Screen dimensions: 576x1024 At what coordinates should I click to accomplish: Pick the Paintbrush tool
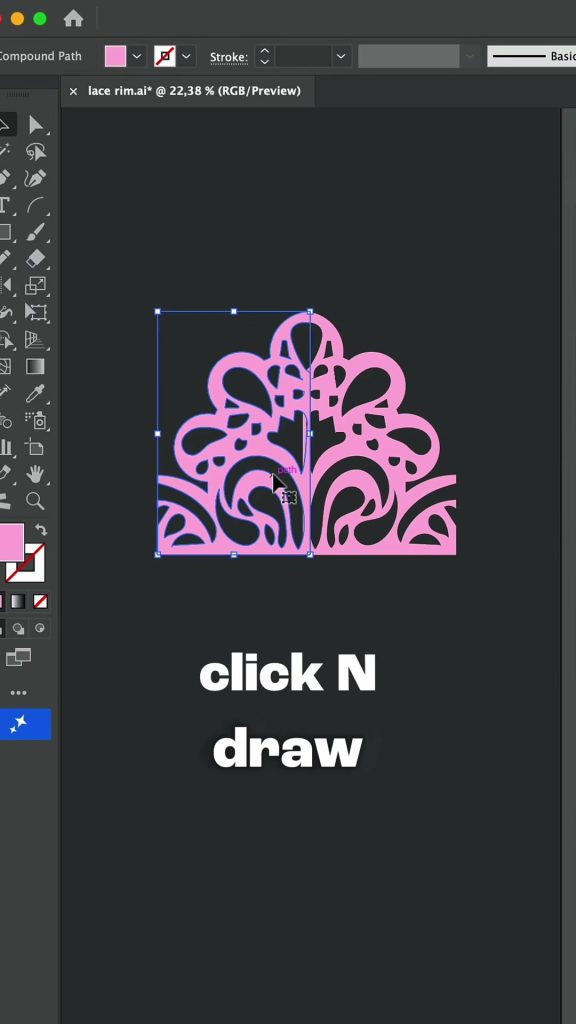(35, 232)
